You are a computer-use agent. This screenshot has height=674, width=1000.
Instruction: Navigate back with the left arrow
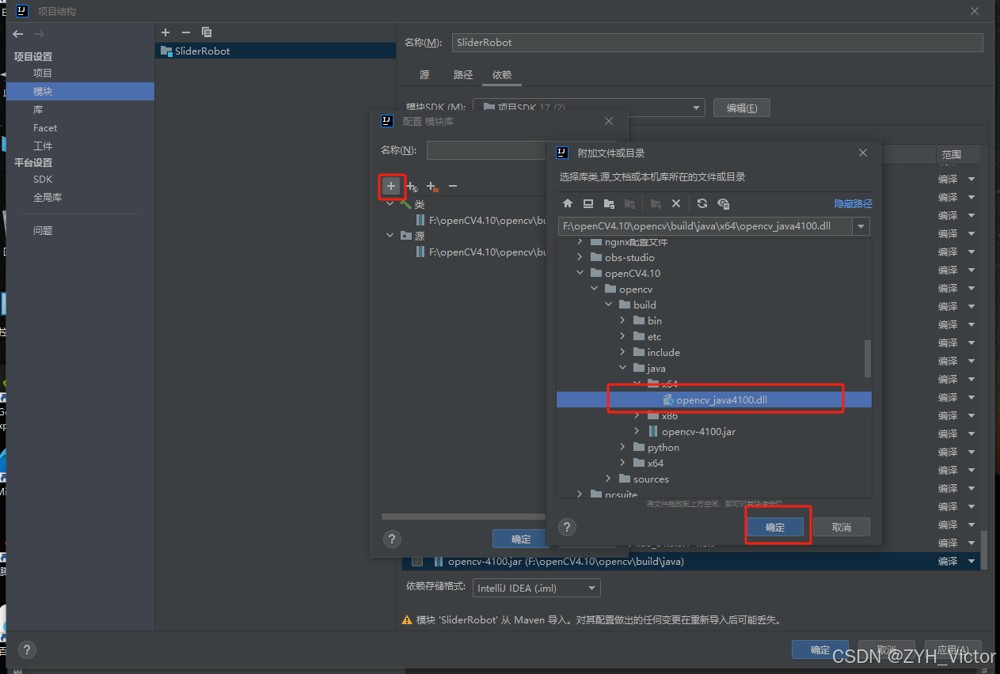click(x=18, y=34)
